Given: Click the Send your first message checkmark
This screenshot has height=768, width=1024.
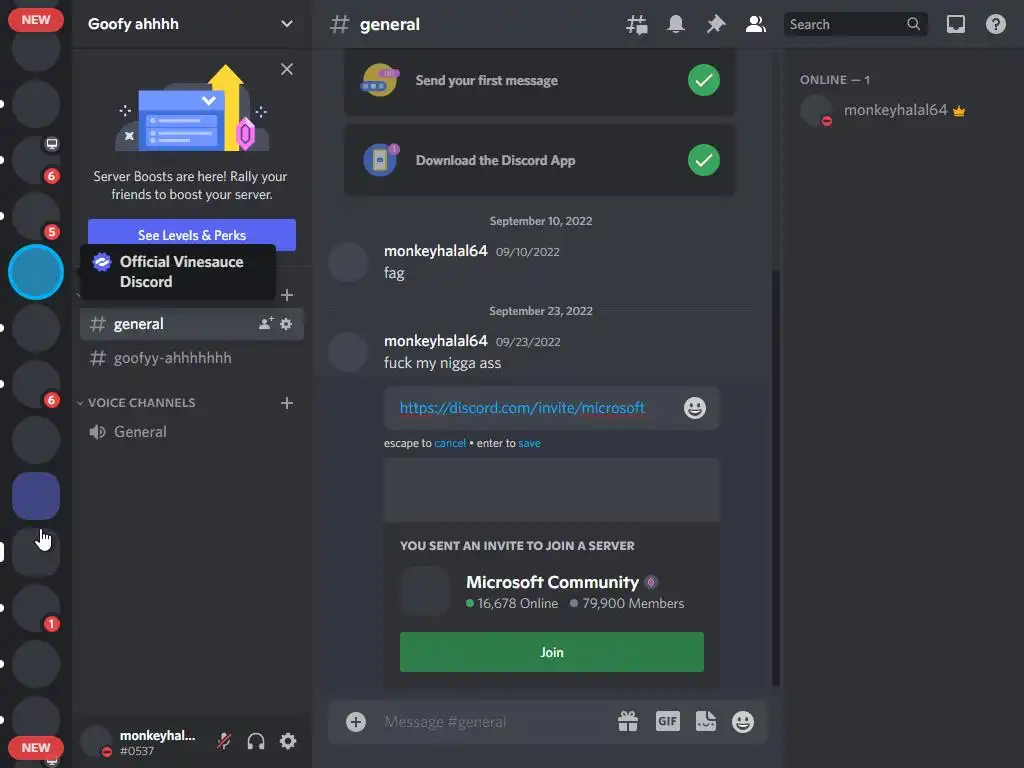Looking at the screenshot, I should pyautogui.click(x=704, y=80).
